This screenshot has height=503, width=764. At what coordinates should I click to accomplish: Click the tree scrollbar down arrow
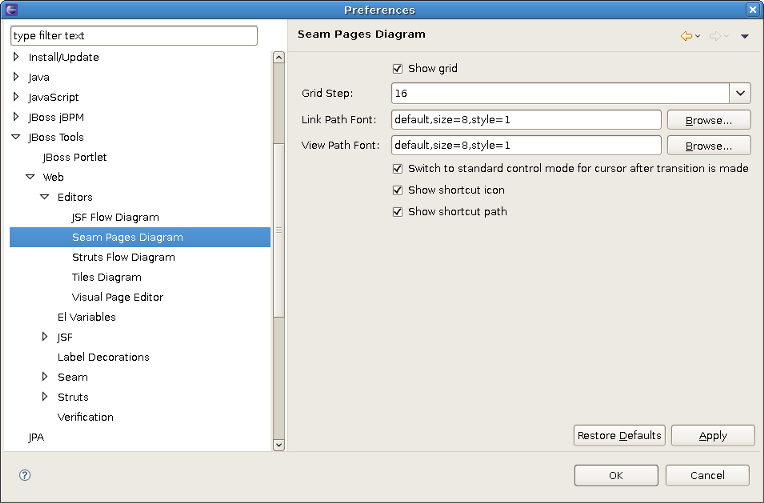point(279,444)
